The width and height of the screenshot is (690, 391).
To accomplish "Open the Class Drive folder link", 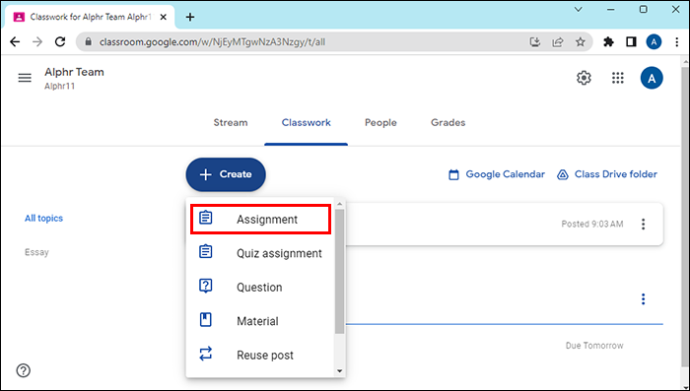I will click(607, 175).
